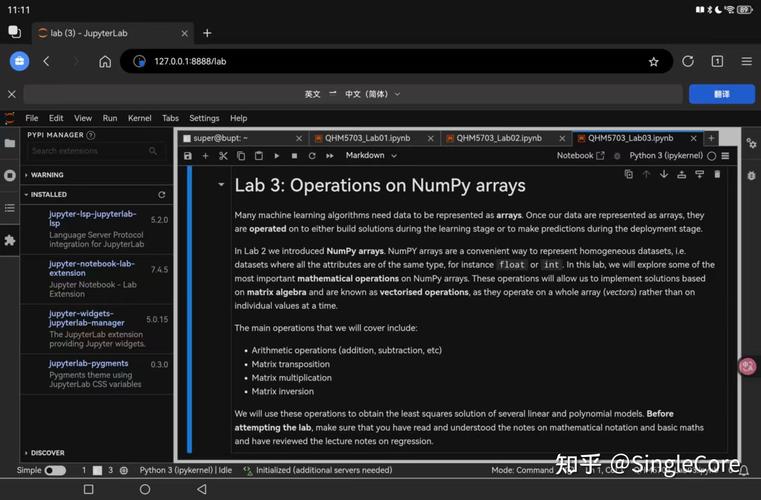Delete the cell using the trash icon
The width and height of the screenshot is (761, 500).
coord(717,174)
